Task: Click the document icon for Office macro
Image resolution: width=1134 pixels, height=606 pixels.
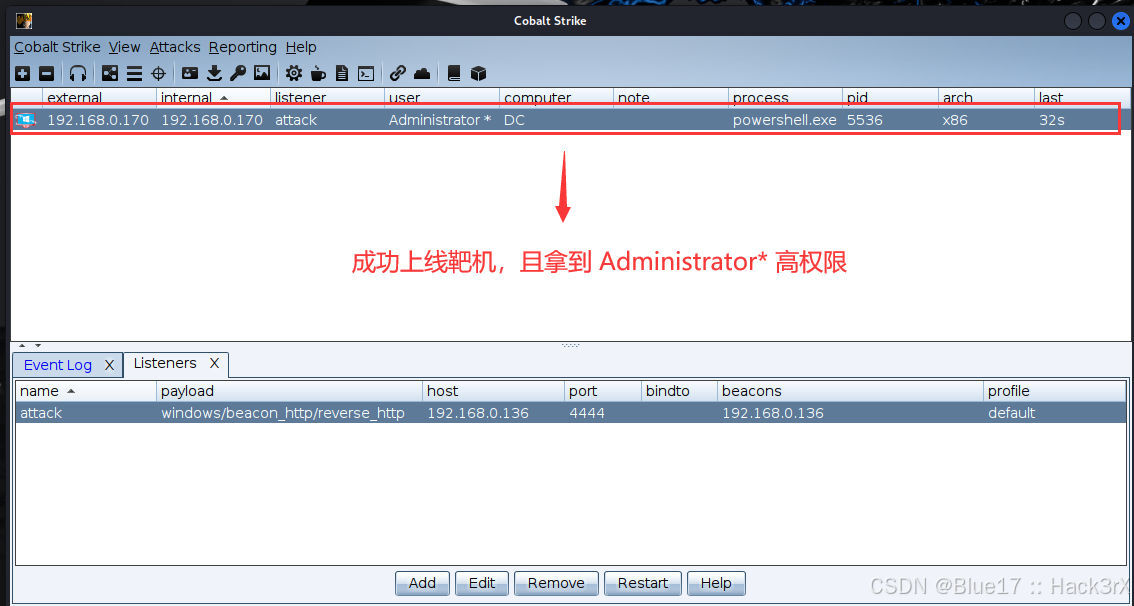Action: (x=342, y=73)
